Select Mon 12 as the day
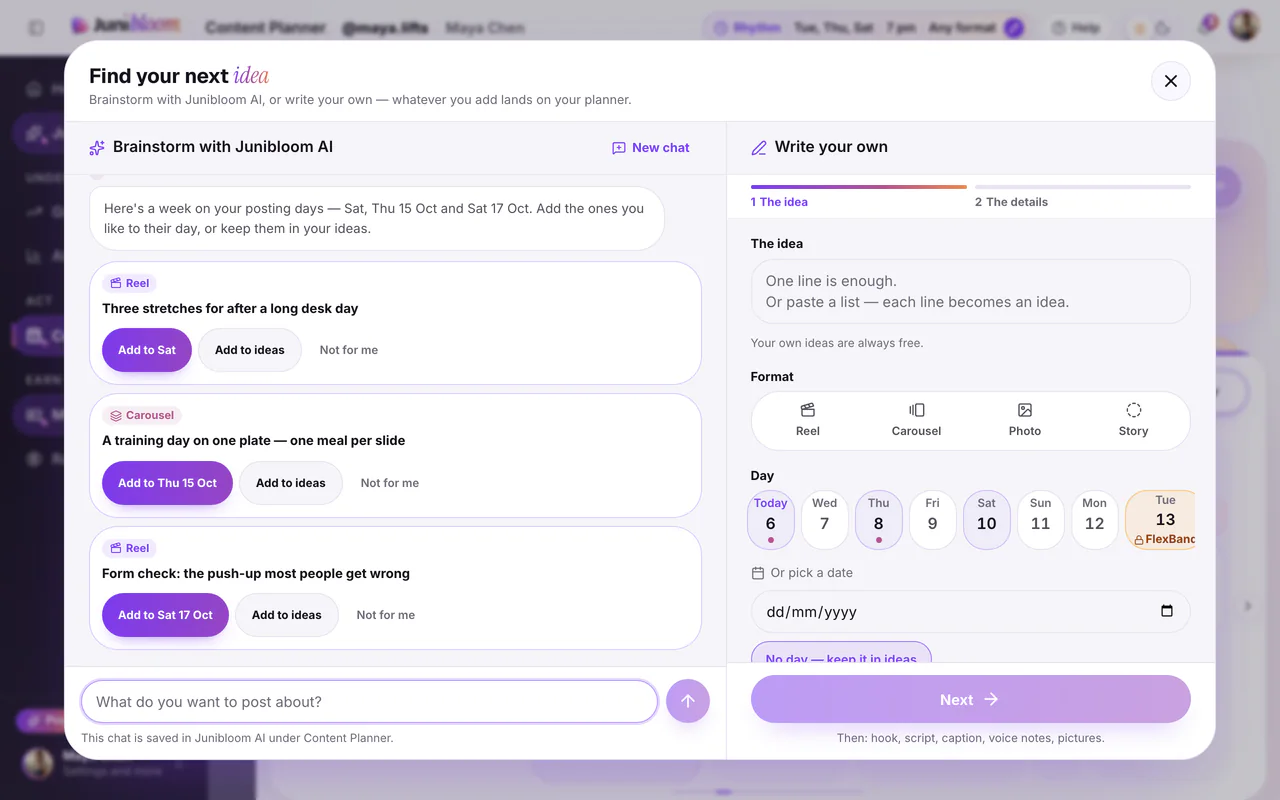The height and width of the screenshot is (800, 1280). click(1095, 520)
